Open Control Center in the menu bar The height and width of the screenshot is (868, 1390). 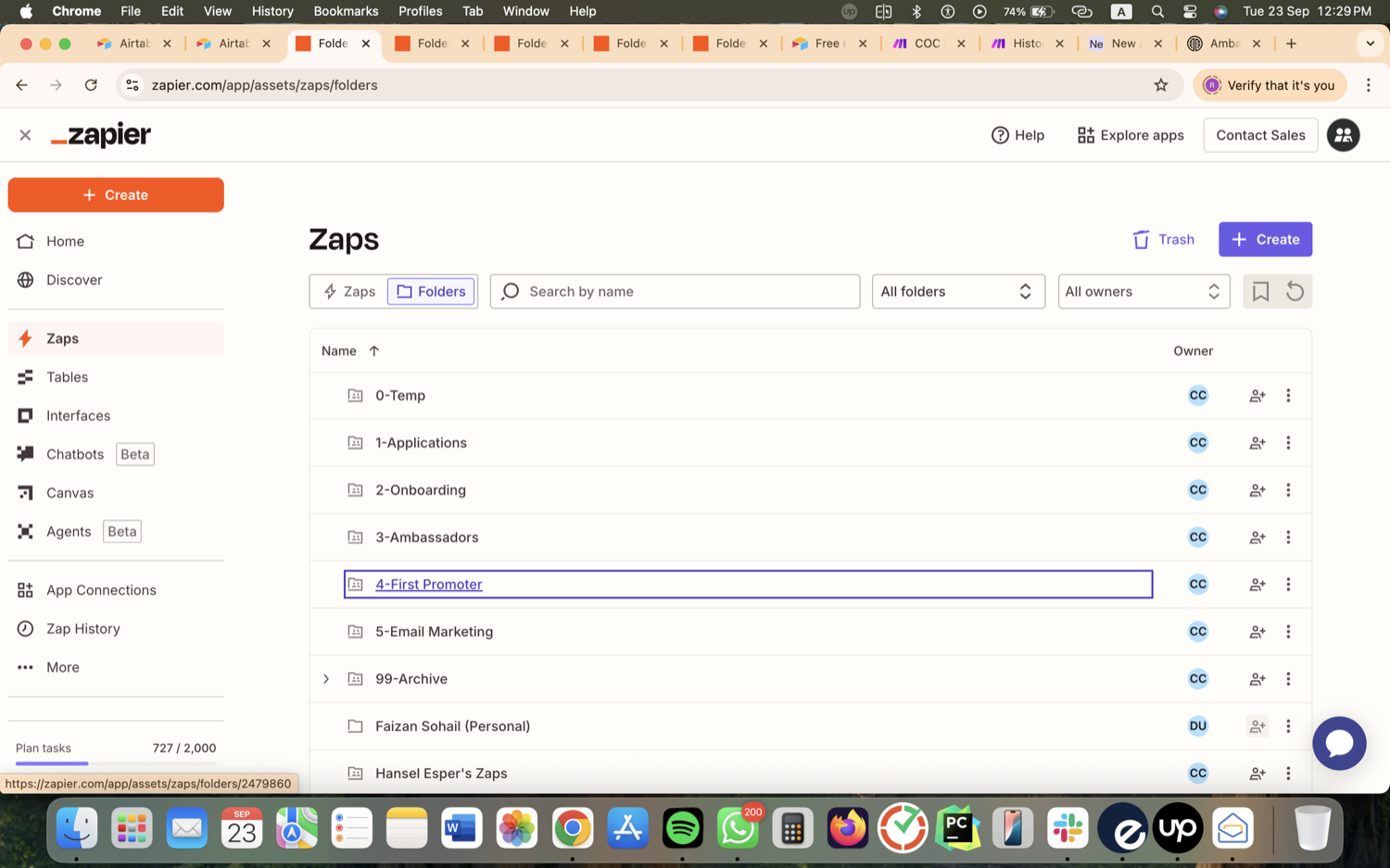1190,11
